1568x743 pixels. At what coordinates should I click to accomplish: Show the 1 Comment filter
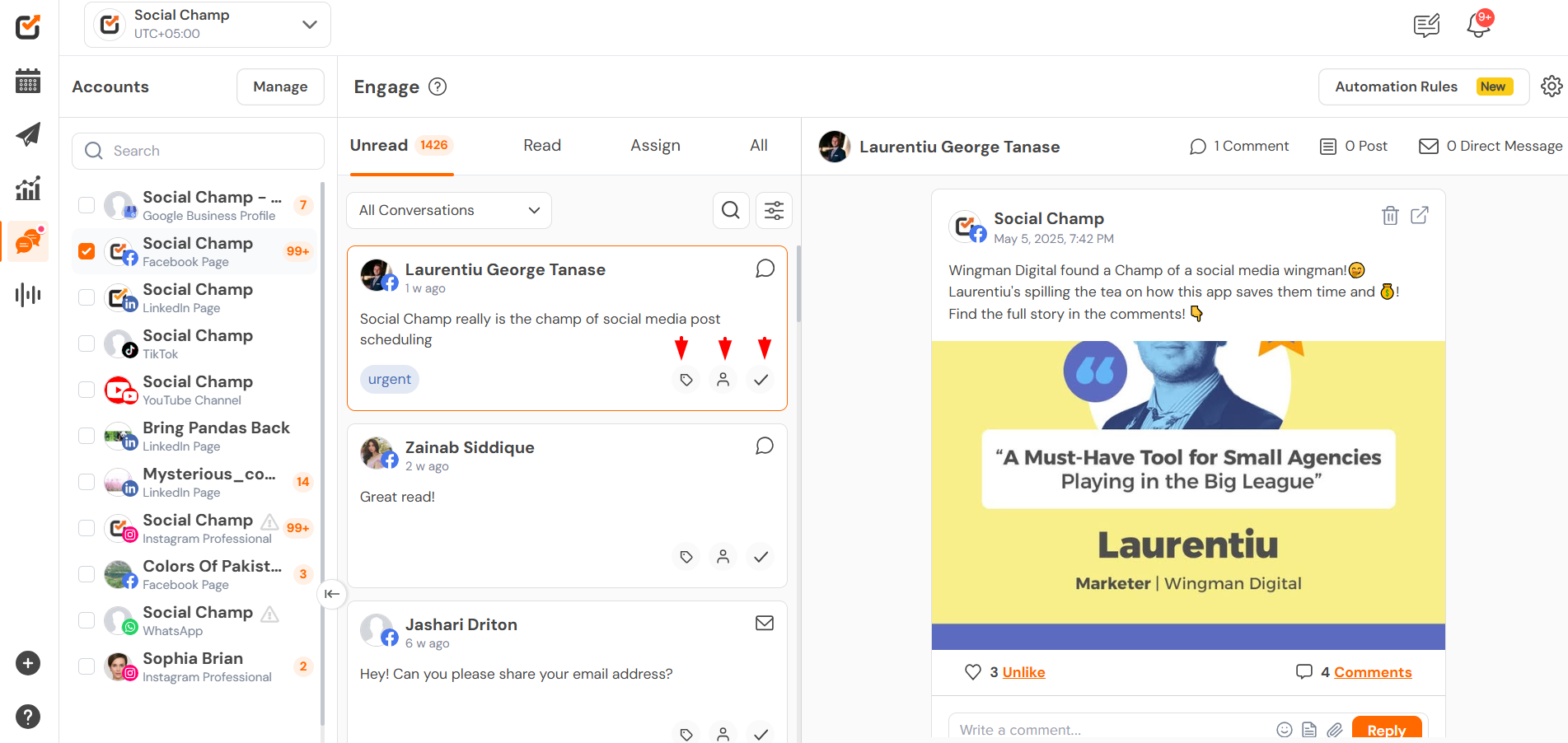coord(1239,146)
